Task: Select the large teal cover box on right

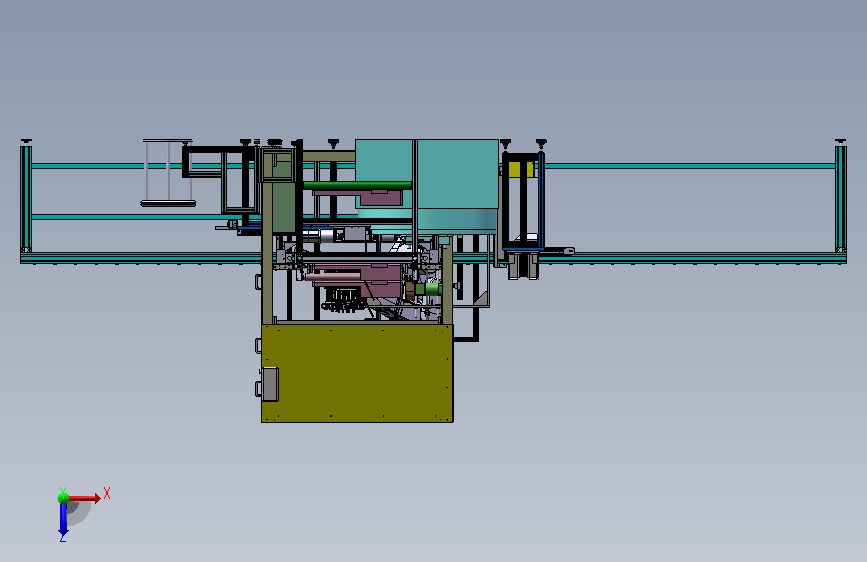Action: click(x=457, y=184)
